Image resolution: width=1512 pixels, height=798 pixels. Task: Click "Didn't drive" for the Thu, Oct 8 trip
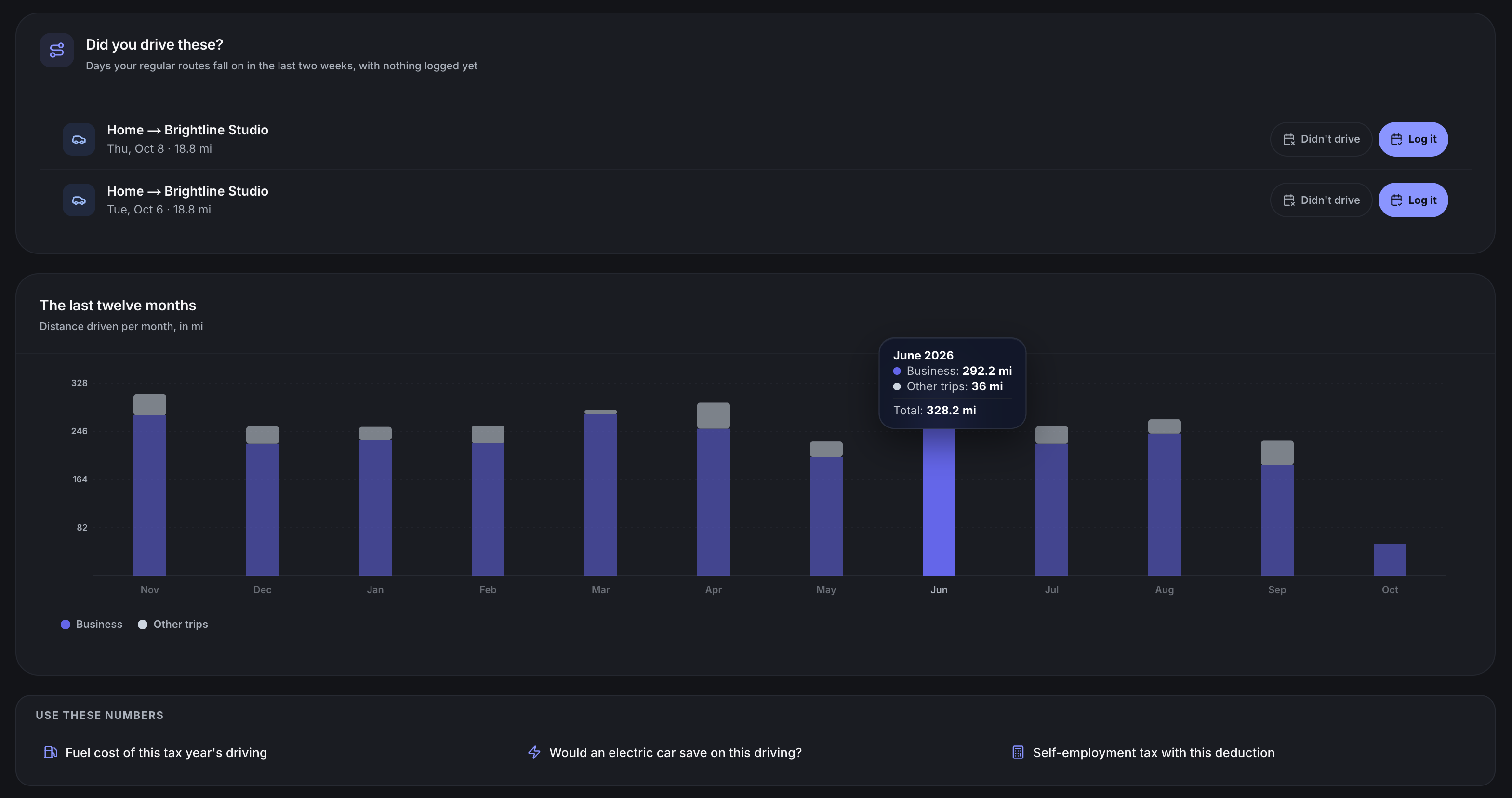point(1321,139)
